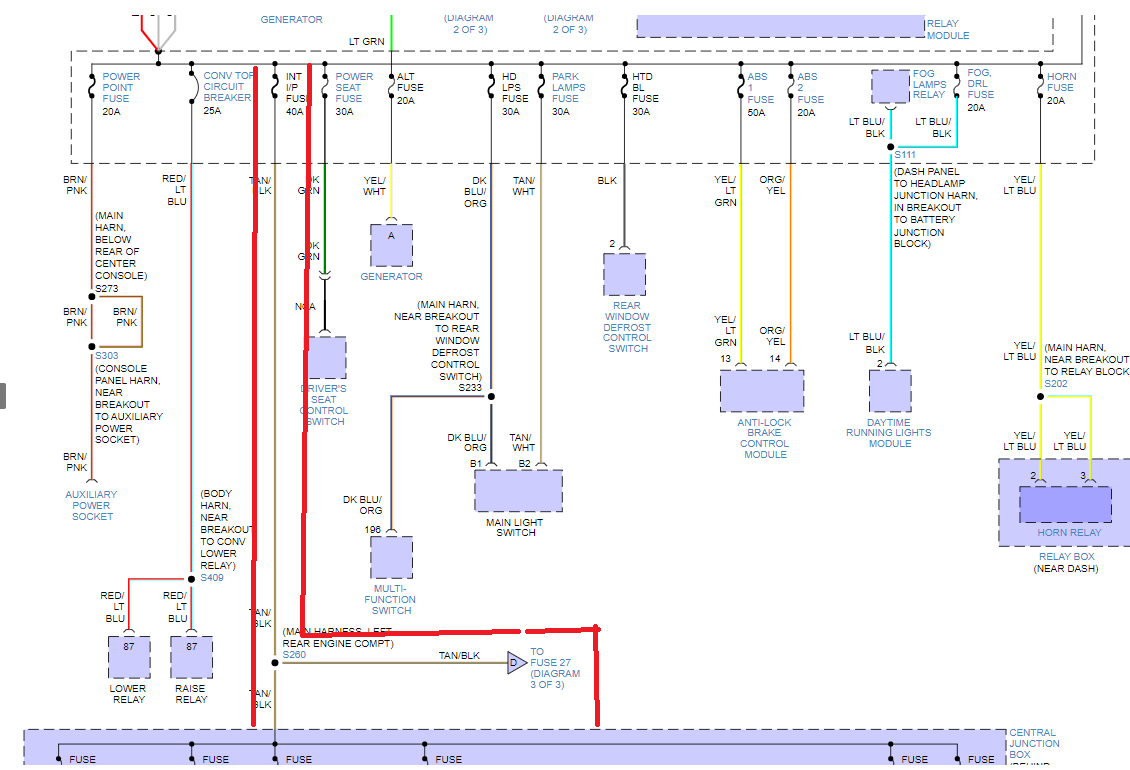This screenshot has height=770, width=1130.
Task: Click the Anti-Lock Brake Control Module box
Action: pyautogui.click(x=762, y=391)
